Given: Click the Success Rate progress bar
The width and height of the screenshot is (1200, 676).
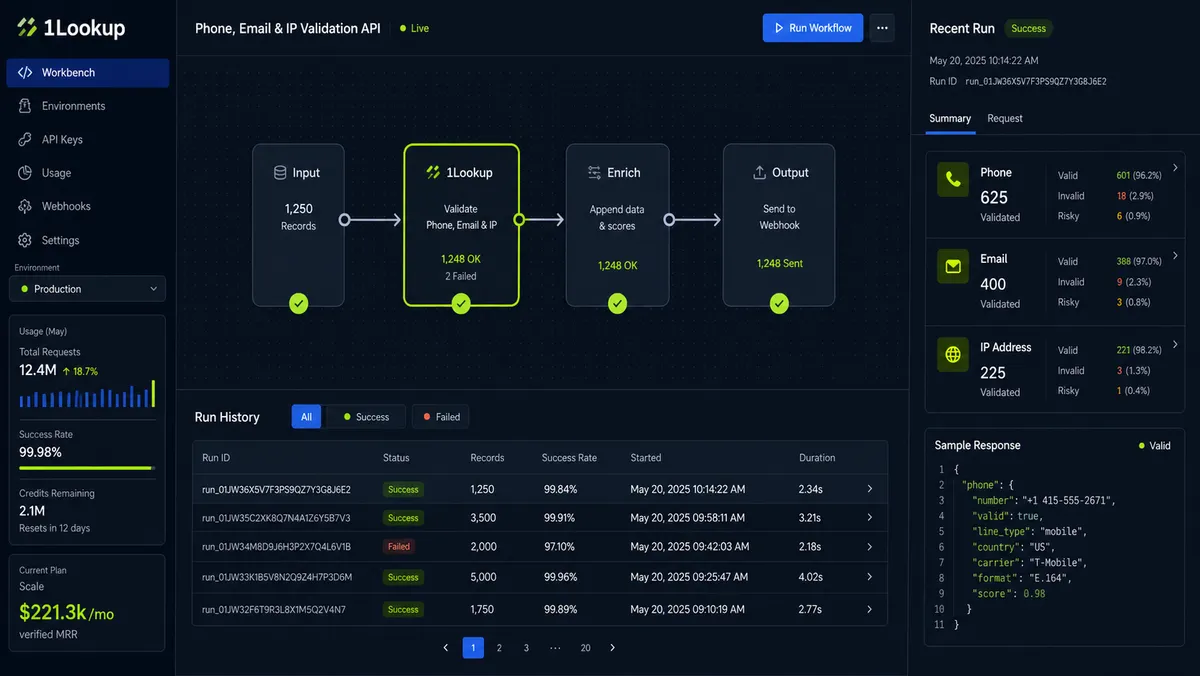Looking at the screenshot, I should pos(87,468).
